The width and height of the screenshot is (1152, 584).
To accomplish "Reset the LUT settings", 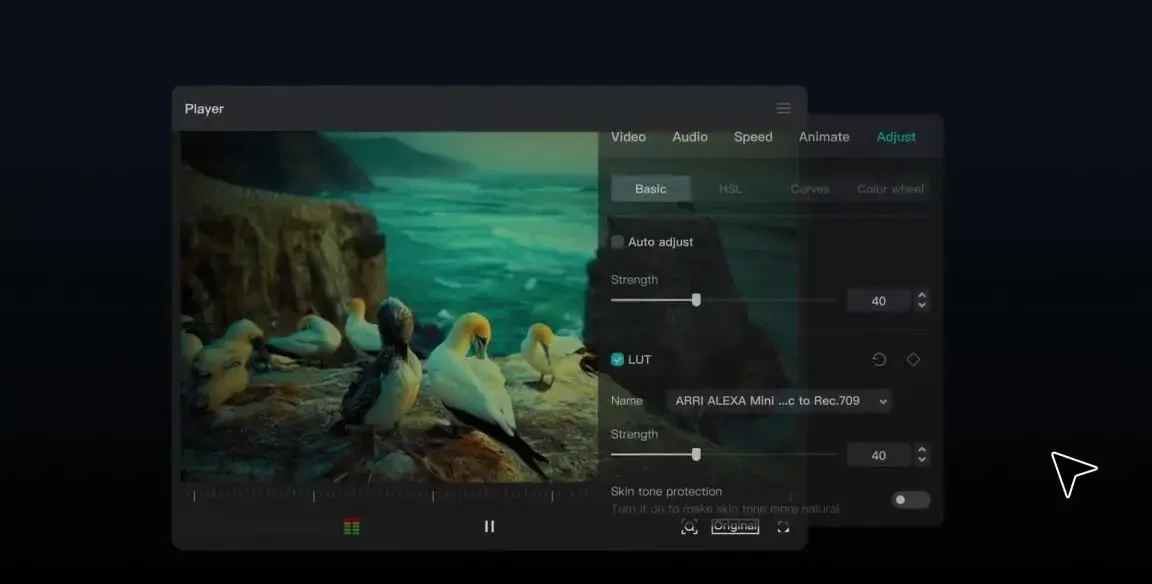I will point(879,359).
